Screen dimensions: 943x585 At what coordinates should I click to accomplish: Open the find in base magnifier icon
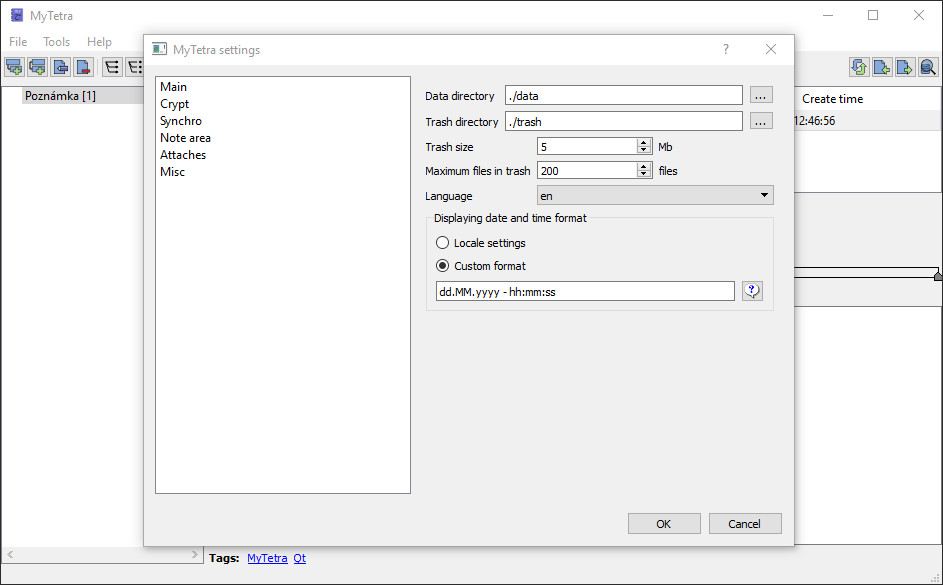coord(928,67)
